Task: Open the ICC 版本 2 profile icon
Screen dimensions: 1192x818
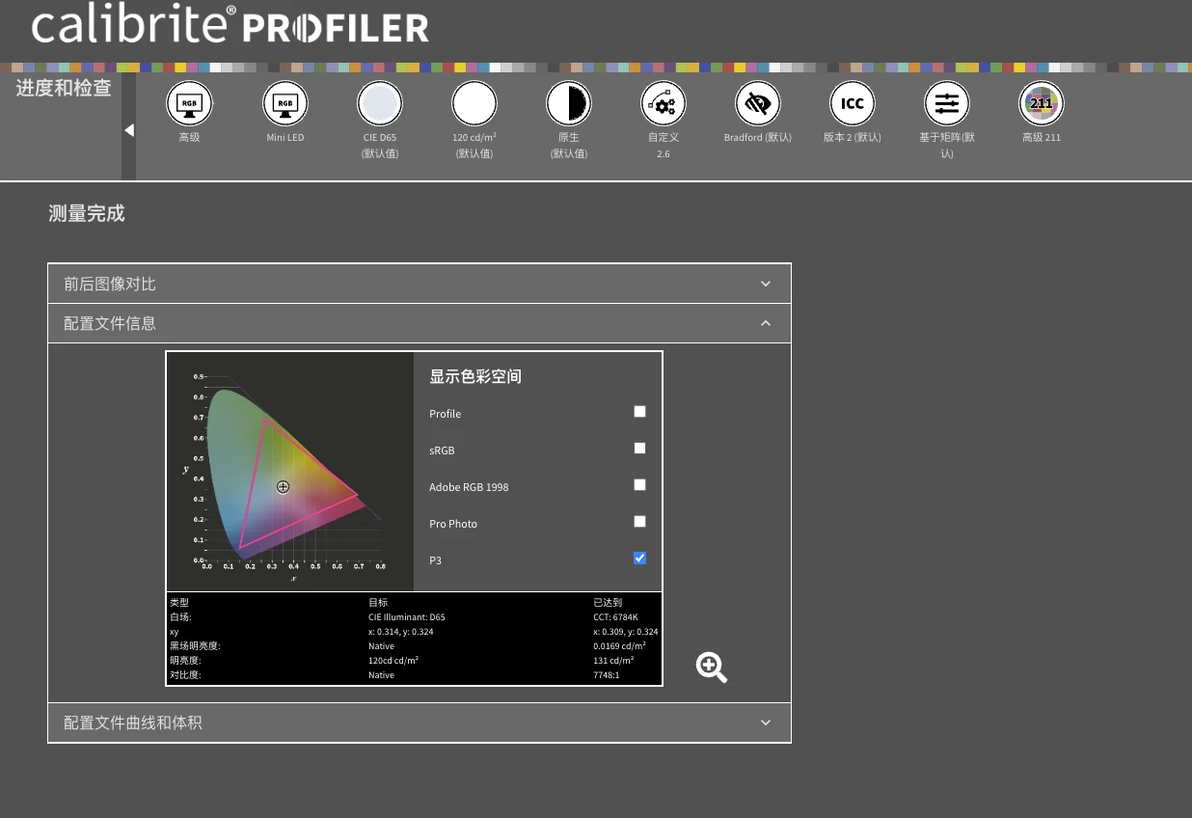Action: (x=852, y=103)
